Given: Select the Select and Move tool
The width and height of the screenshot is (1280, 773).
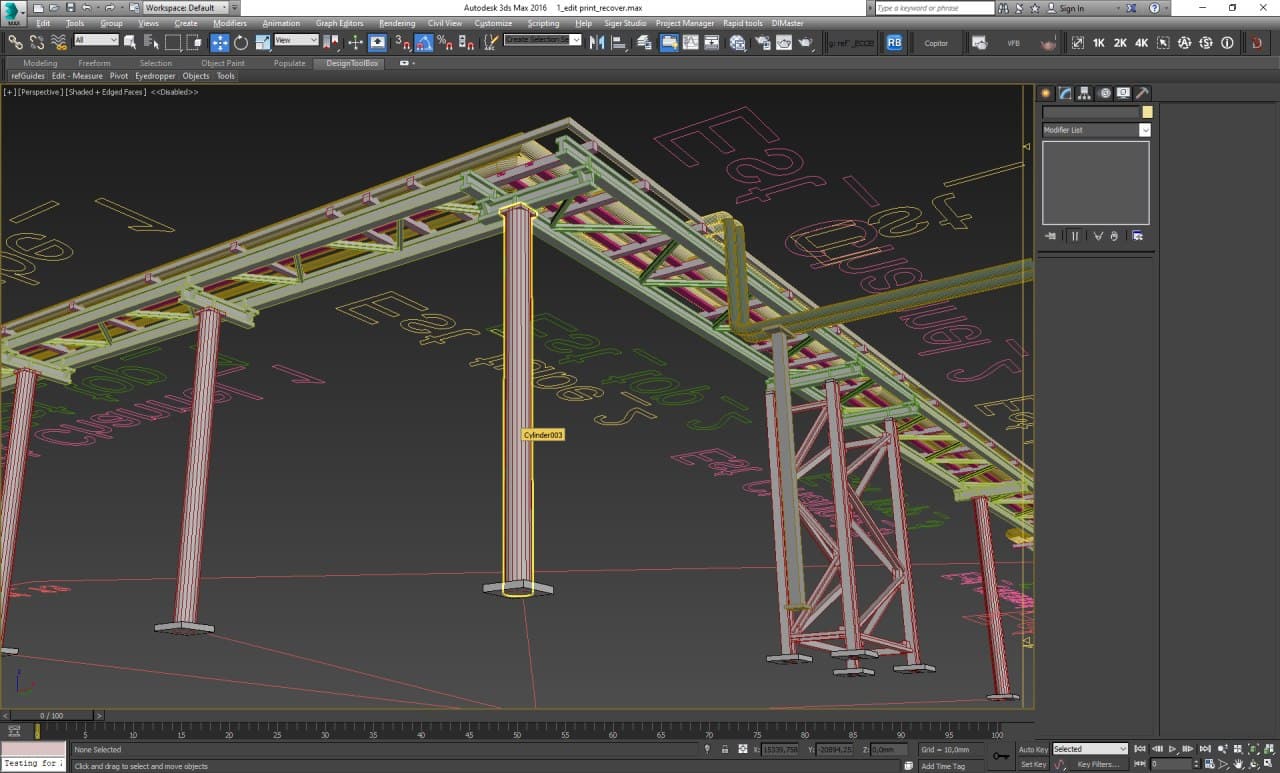Looking at the screenshot, I should click(219, 42).
